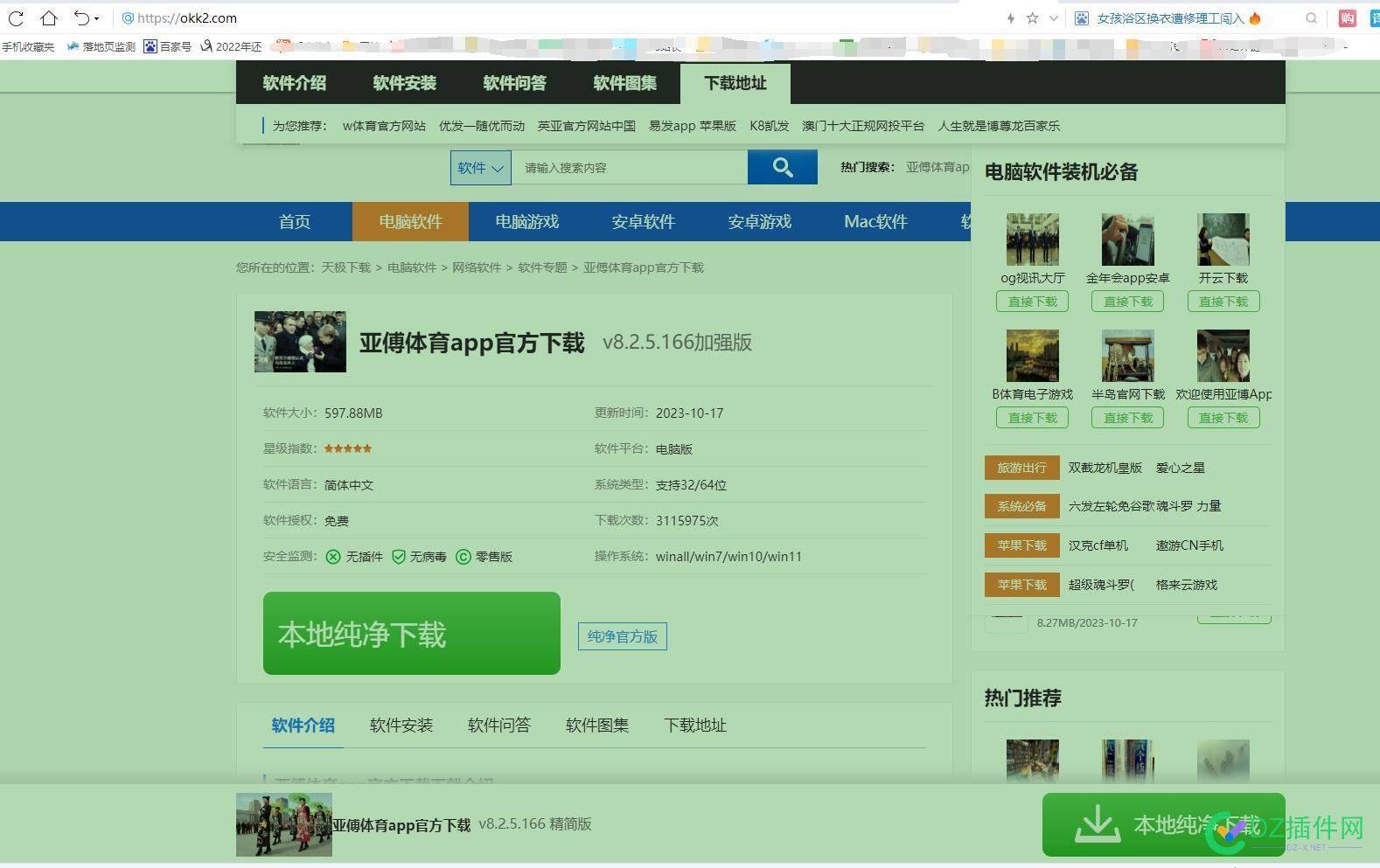This screenshot has height=868, width=1380.
Task: Click the 请输入搜索内容 search field
Action: [x=630, y=168]
